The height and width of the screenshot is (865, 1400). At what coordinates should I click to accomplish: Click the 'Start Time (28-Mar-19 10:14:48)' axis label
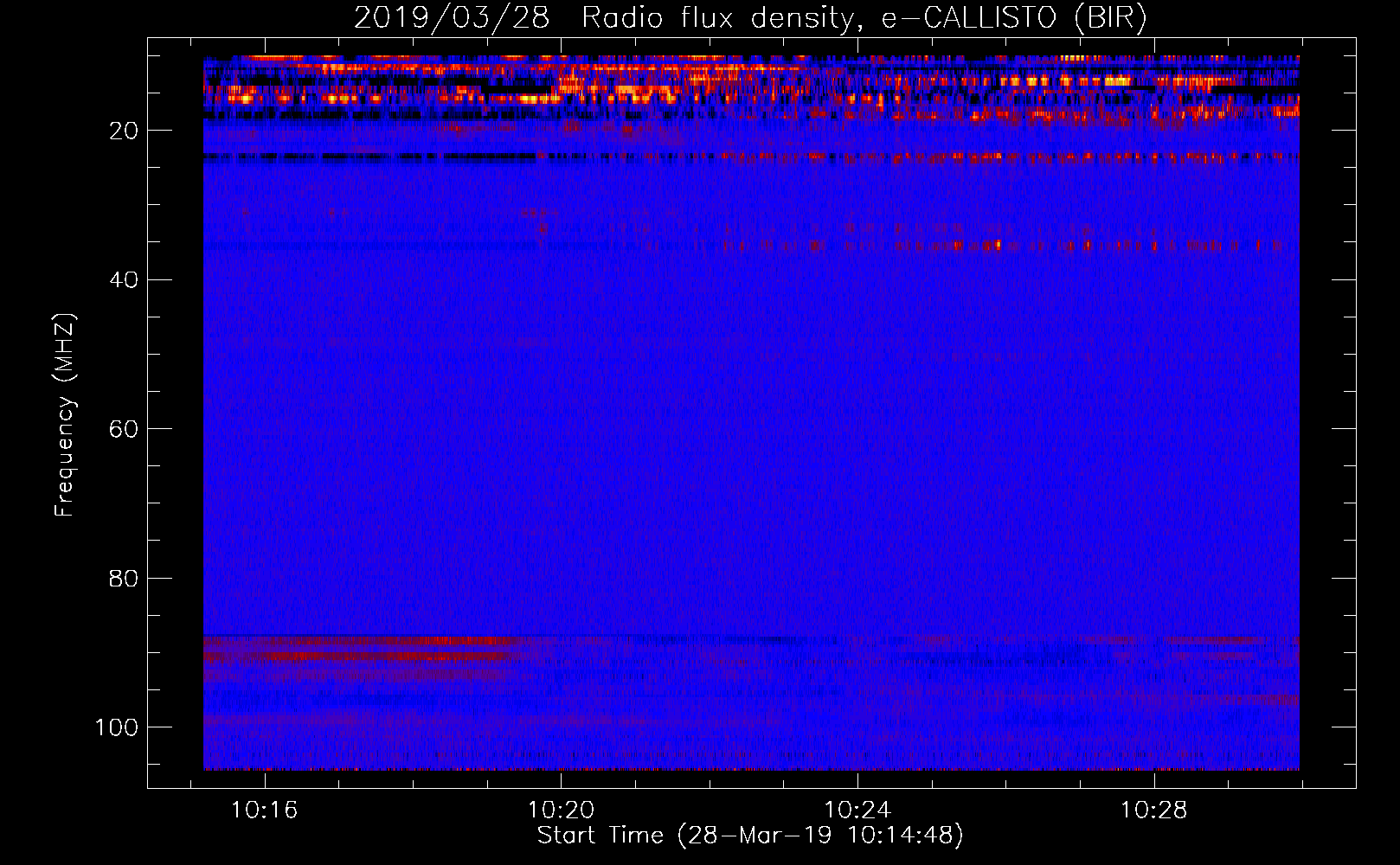click(x=749, y=836)
